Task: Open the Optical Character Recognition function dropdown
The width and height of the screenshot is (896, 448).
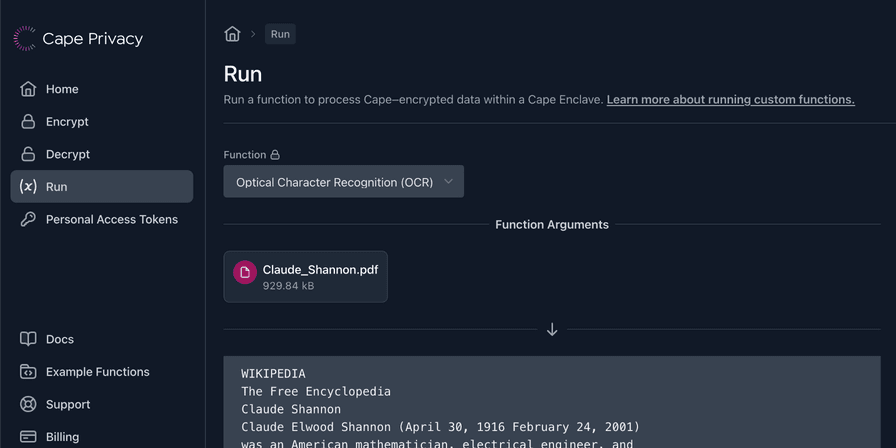Action: [x=343, y=182]
